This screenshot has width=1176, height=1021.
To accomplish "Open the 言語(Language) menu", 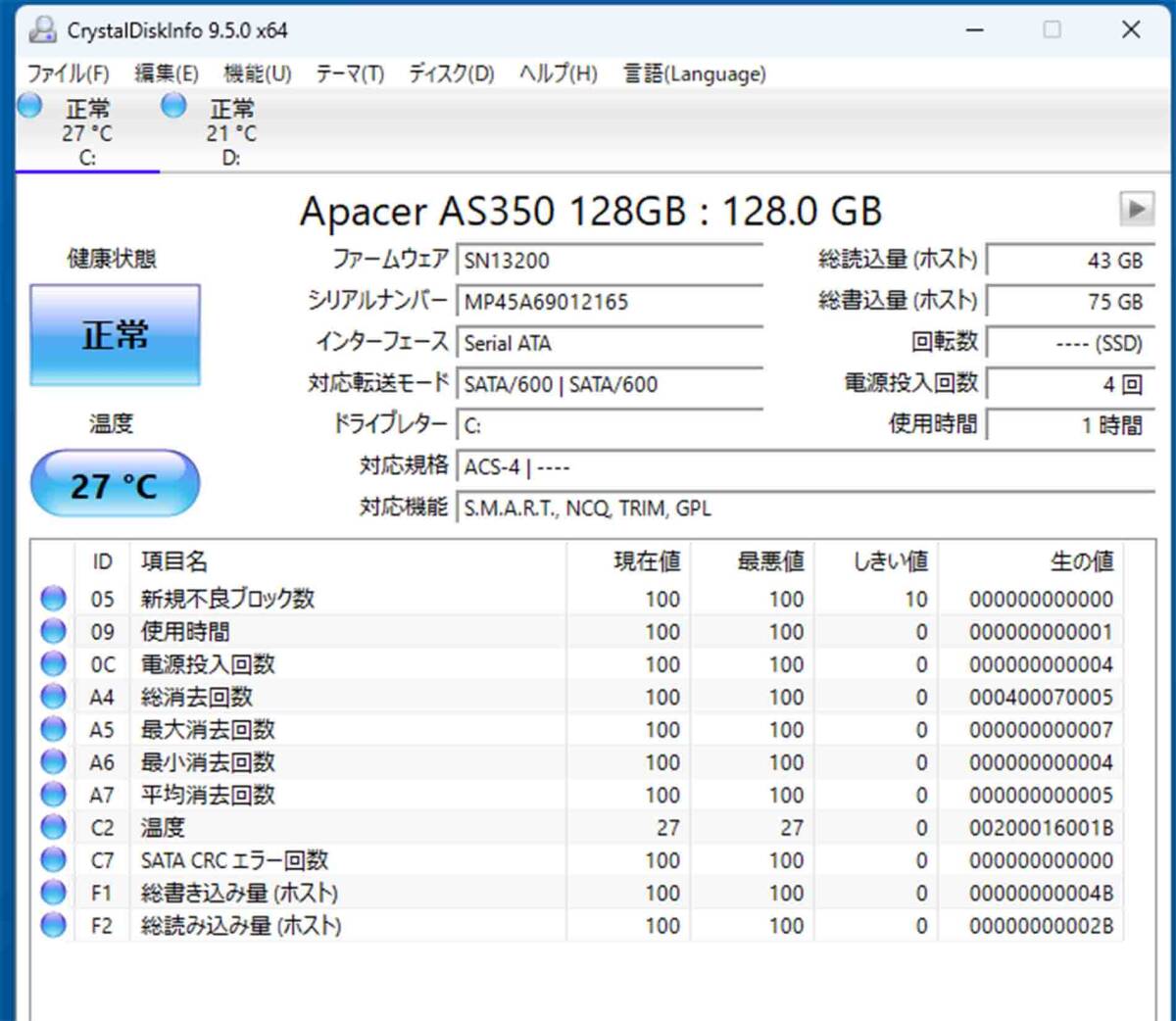I will click(x=695, y=73).
